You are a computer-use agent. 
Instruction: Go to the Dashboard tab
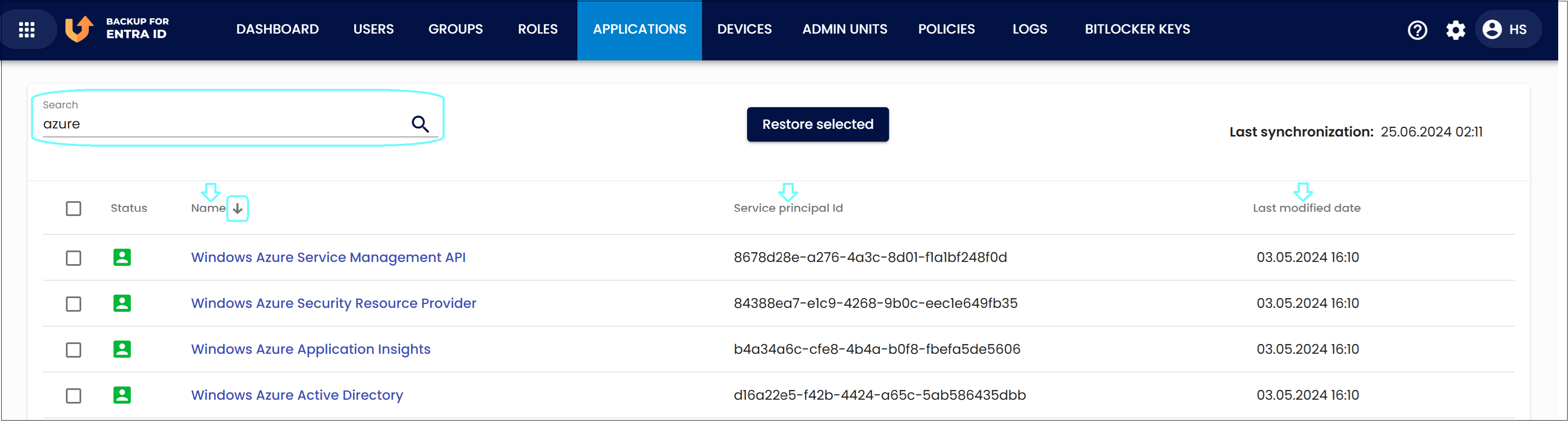pos(278,29)
